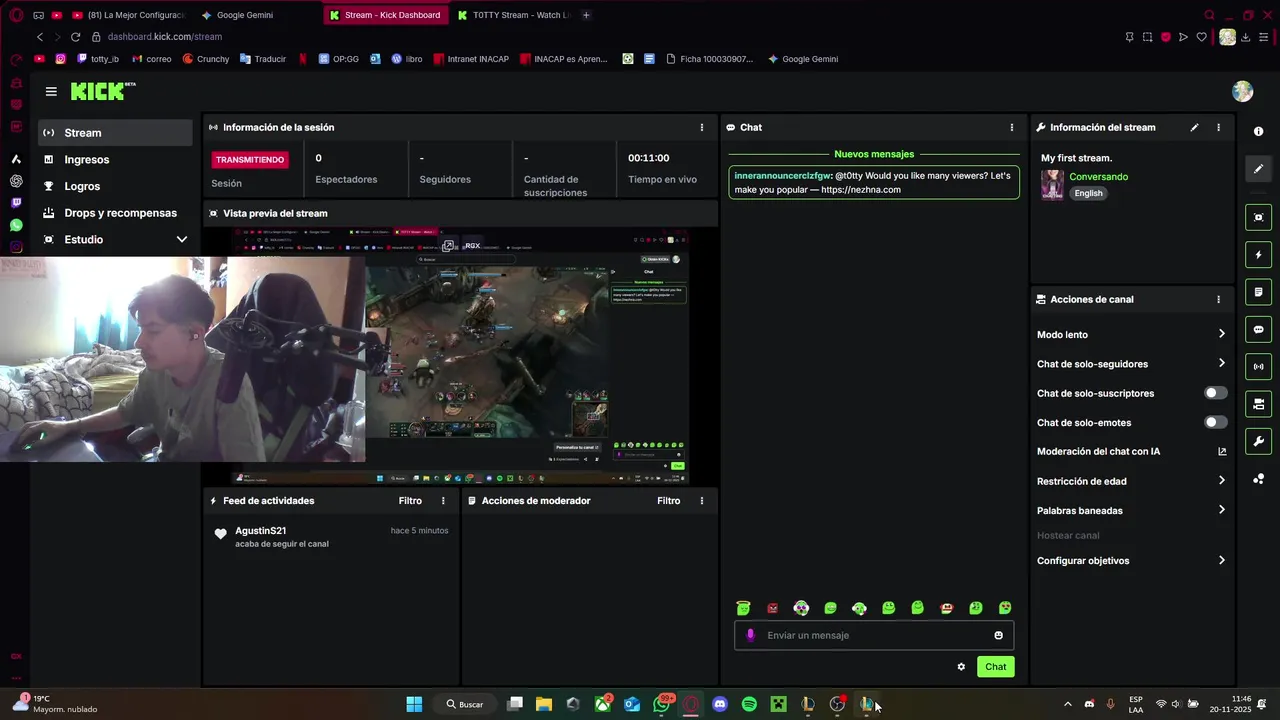Open Información de la sesión three-dot menu
The width and height of the screenshot is (1280, 720).
point(701,127)
